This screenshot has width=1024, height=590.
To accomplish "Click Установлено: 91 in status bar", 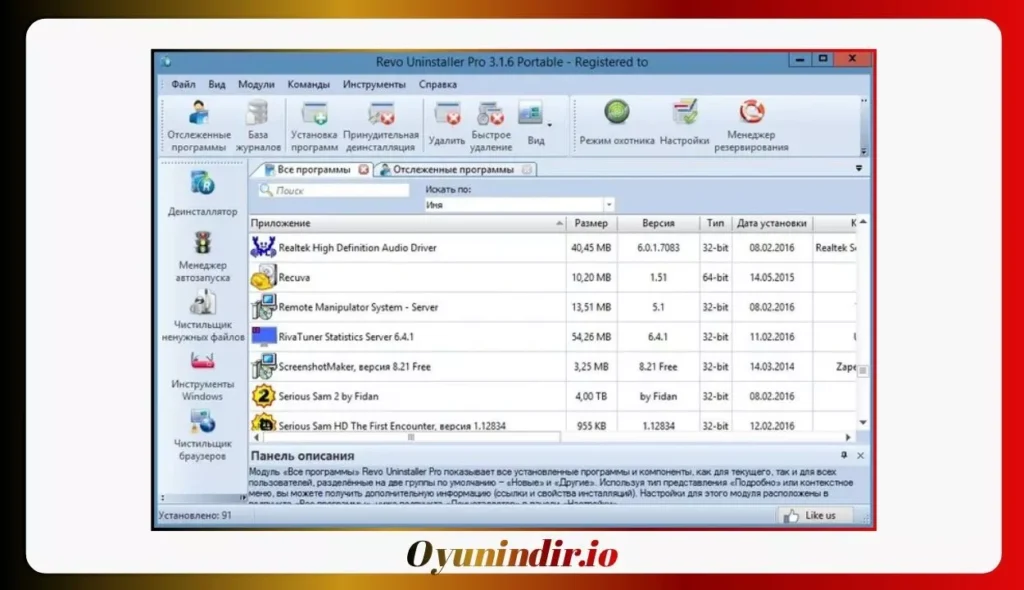I will click(195, 515).
